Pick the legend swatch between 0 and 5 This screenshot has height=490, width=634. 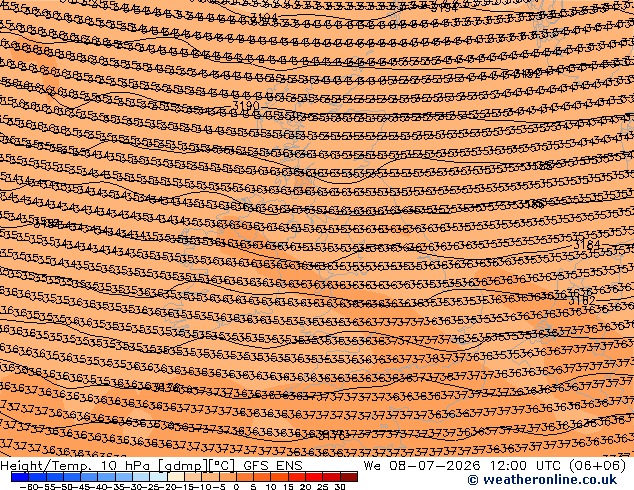pos(245,477)
